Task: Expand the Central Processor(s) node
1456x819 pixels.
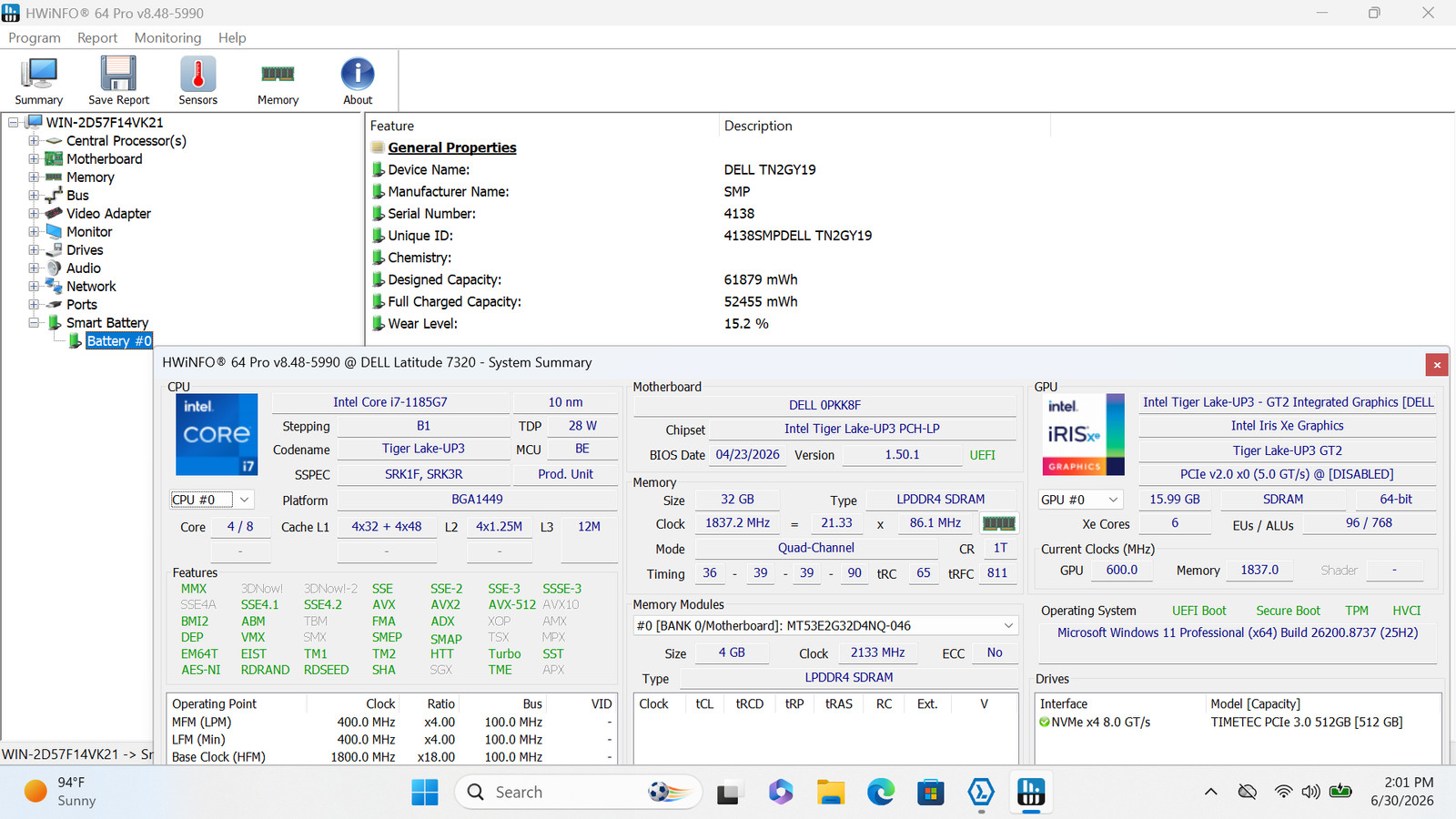Action: click(x=34, y=141)
